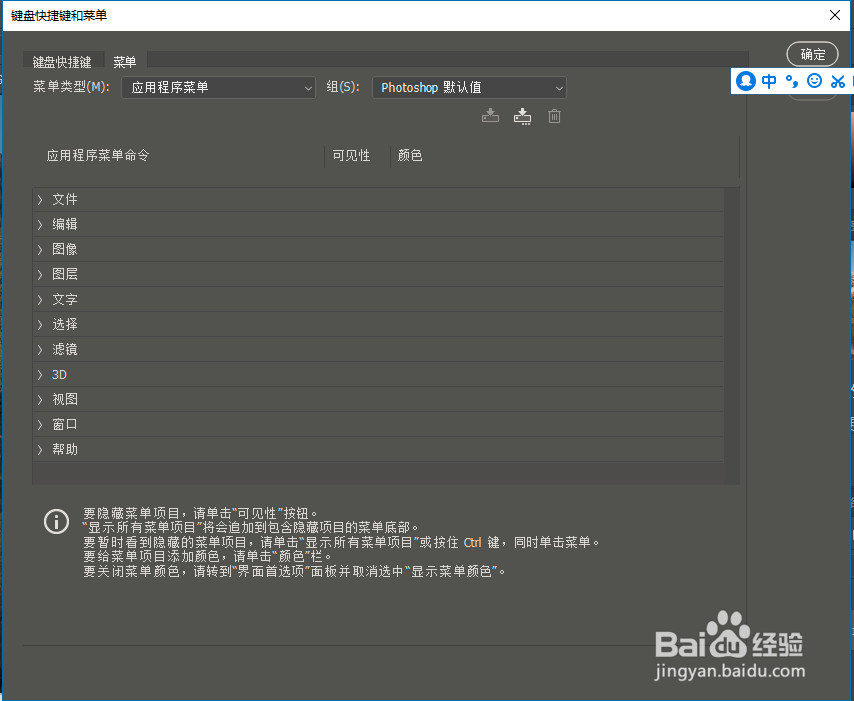
Task: Open Sogou input method account avatar
Action: click(x=745, y=81)
